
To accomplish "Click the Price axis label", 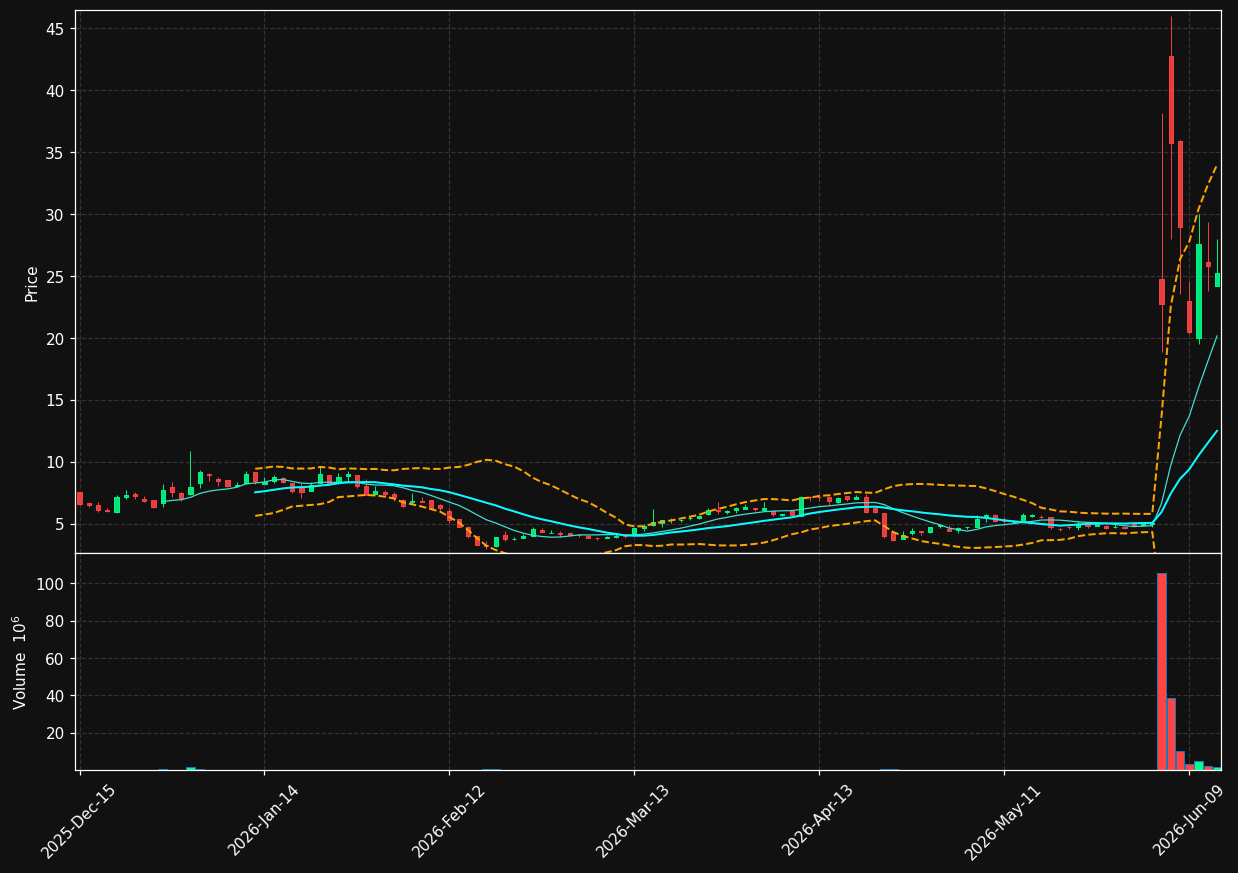I will 32,284.
